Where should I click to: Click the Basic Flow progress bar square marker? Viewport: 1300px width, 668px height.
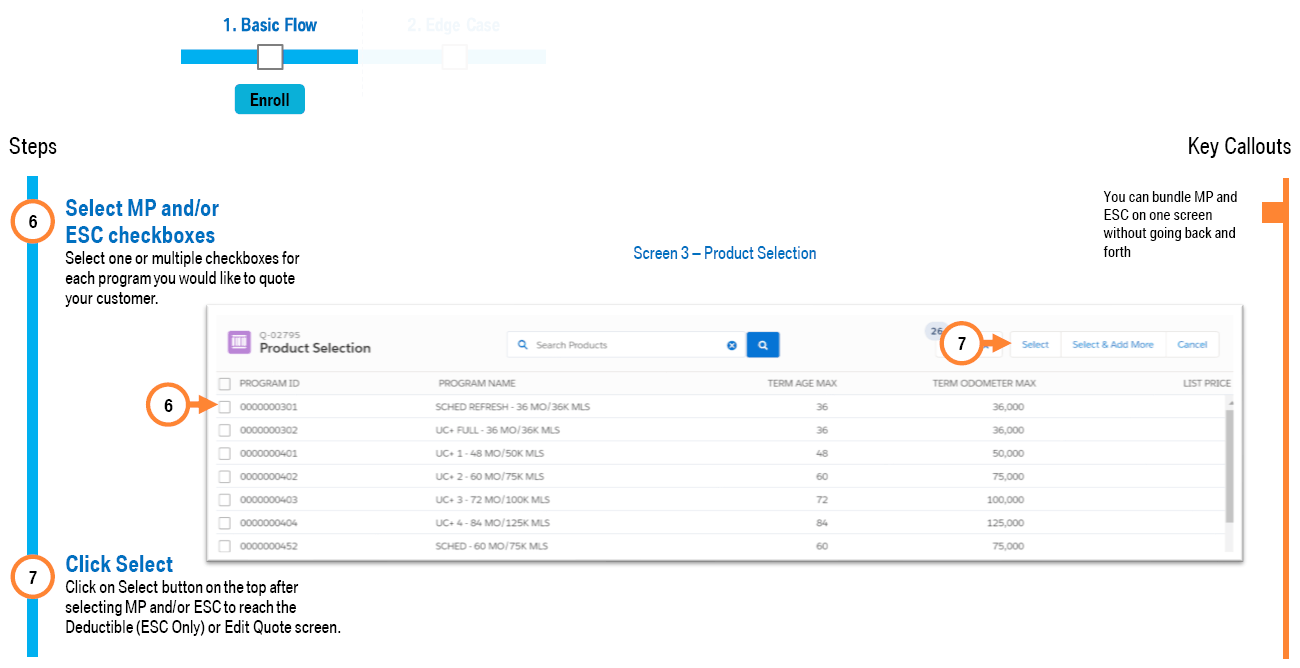click(270, 57)
